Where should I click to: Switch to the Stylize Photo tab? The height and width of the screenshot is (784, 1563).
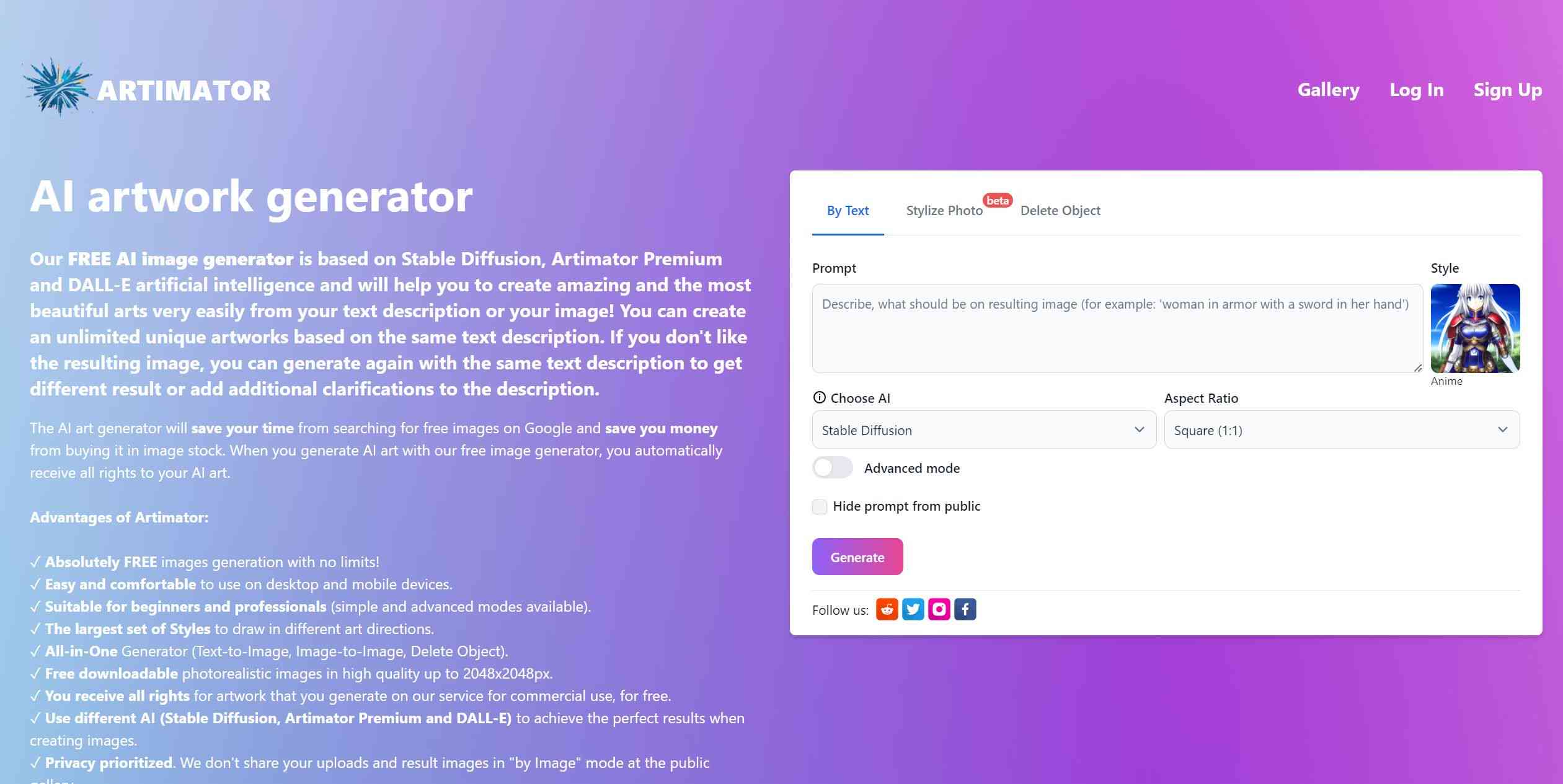pos(944,209)
